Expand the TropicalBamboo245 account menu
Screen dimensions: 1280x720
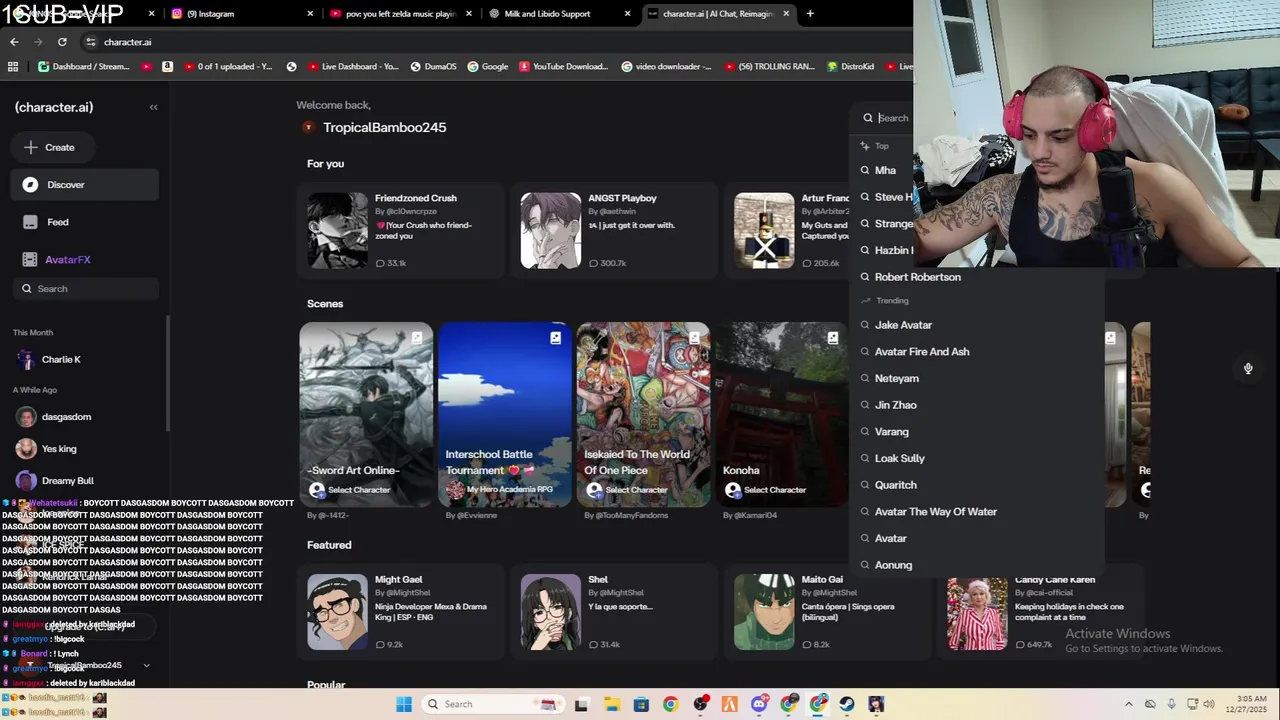point(146,666)
